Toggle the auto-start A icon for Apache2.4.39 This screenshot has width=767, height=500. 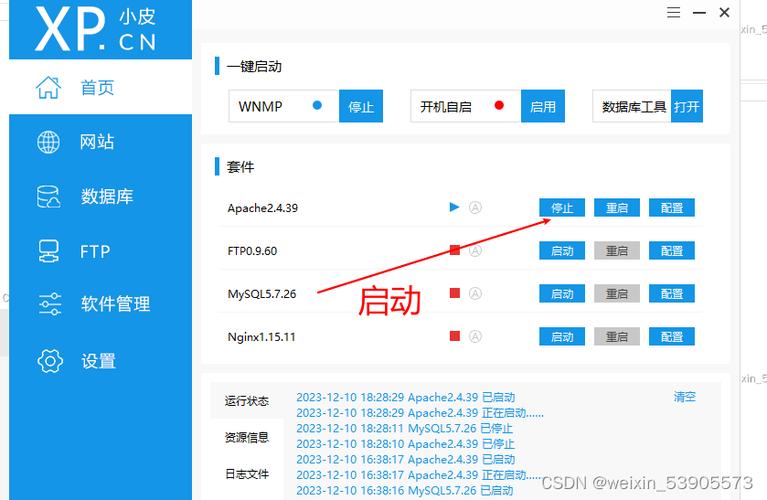pyautogui.click(x=475, y=207)
